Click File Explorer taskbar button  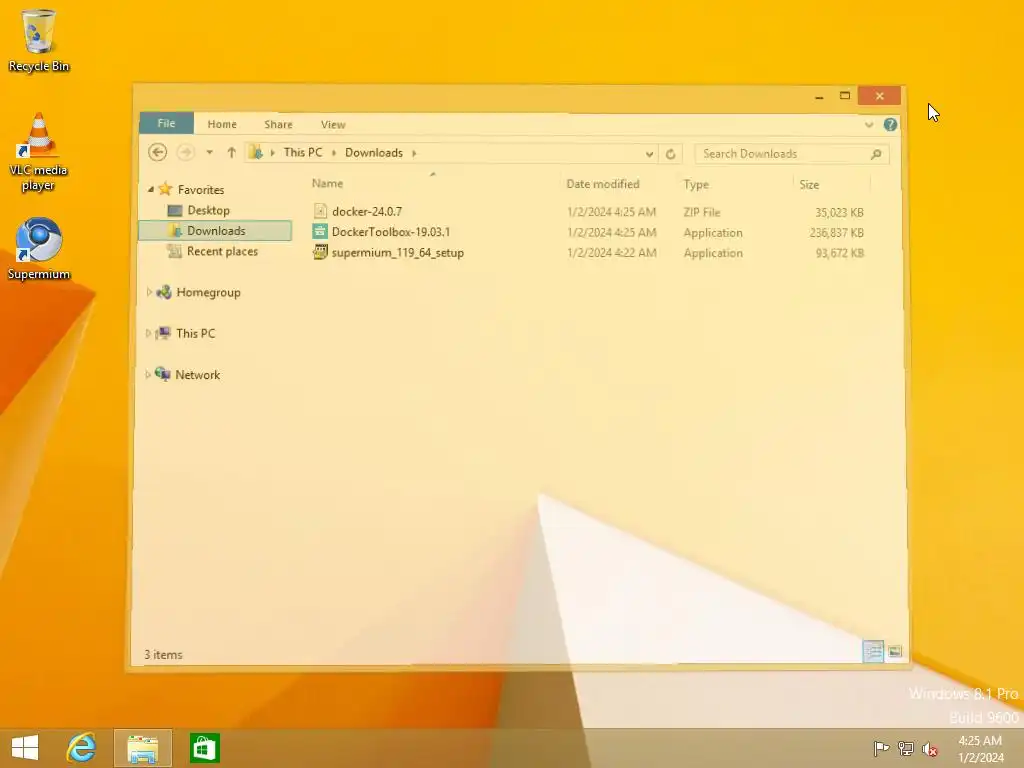(142, 748)
